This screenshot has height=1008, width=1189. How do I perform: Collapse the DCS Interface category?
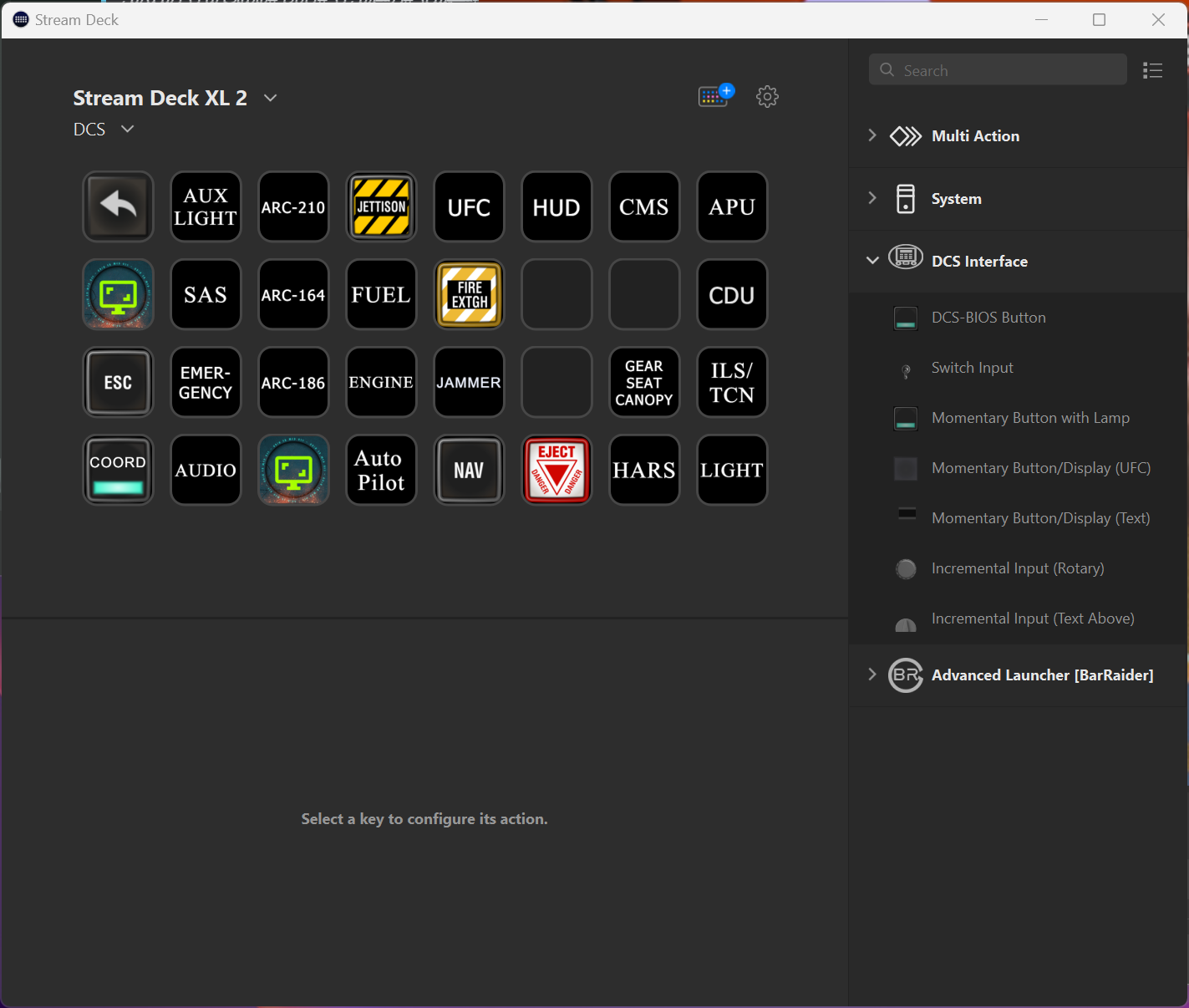pyautogui.click(x=872, y=261)
